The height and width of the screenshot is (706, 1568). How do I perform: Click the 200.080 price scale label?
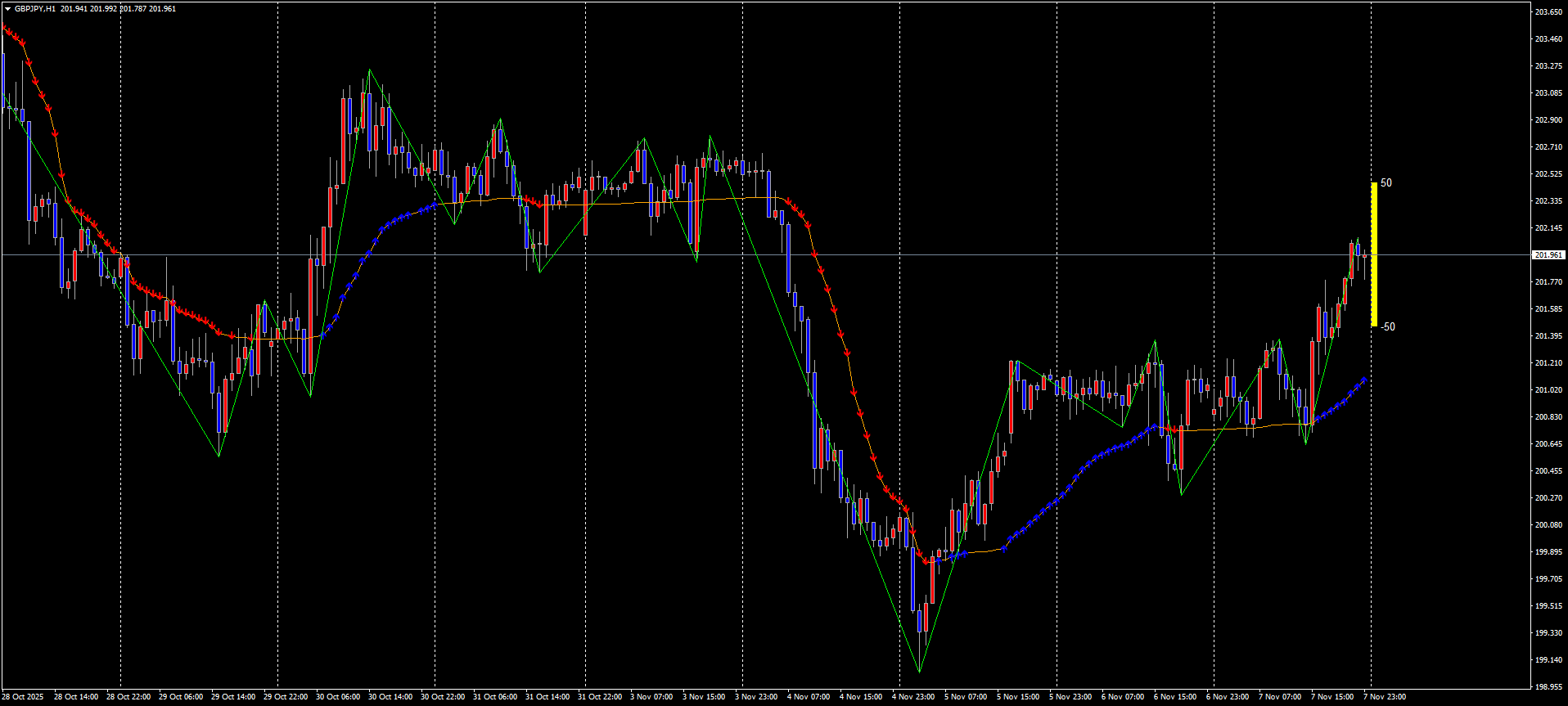click(x=1548, y=525)
